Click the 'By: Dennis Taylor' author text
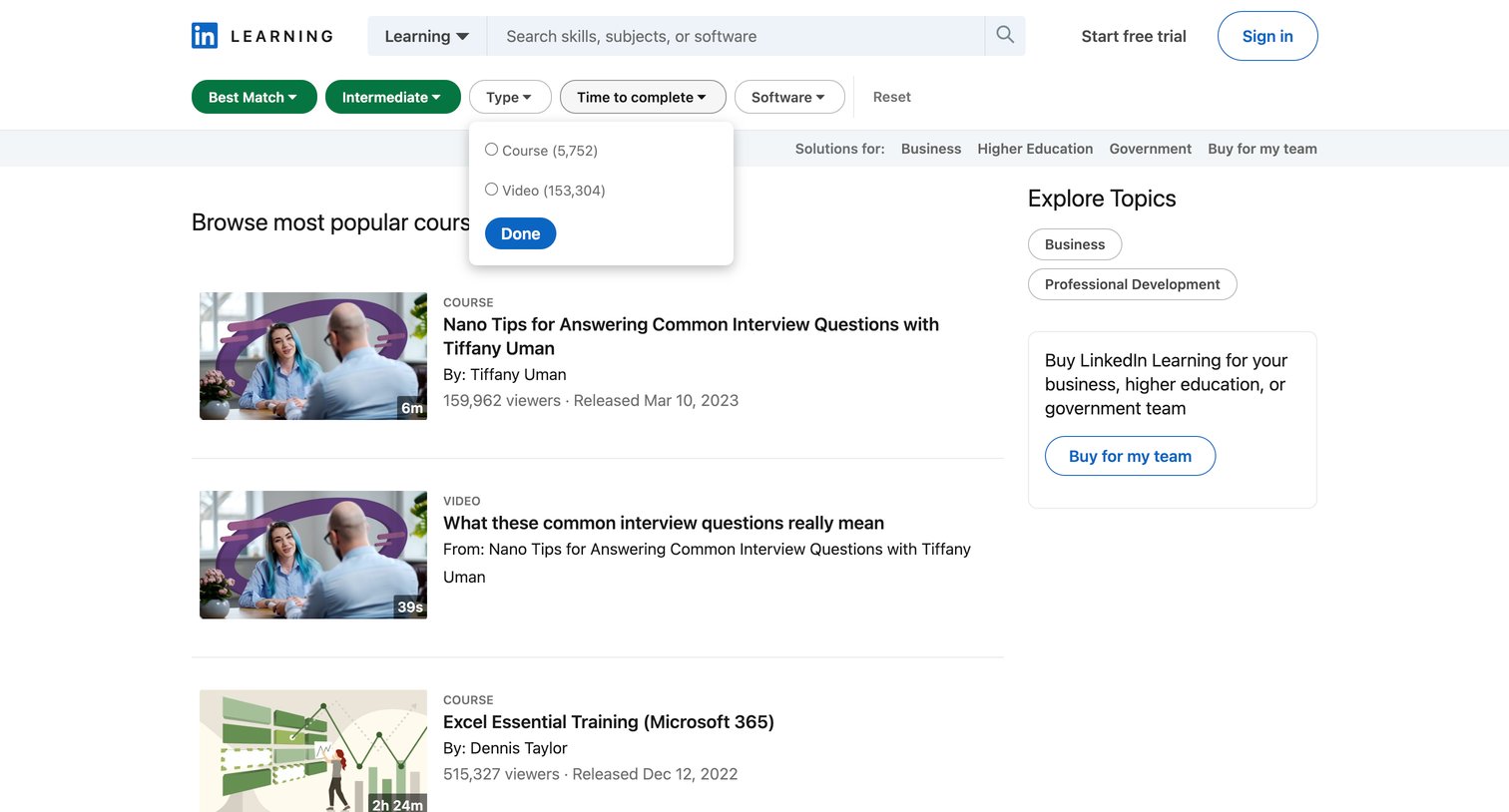This screenshot has width=1509, height=812. 505,748
